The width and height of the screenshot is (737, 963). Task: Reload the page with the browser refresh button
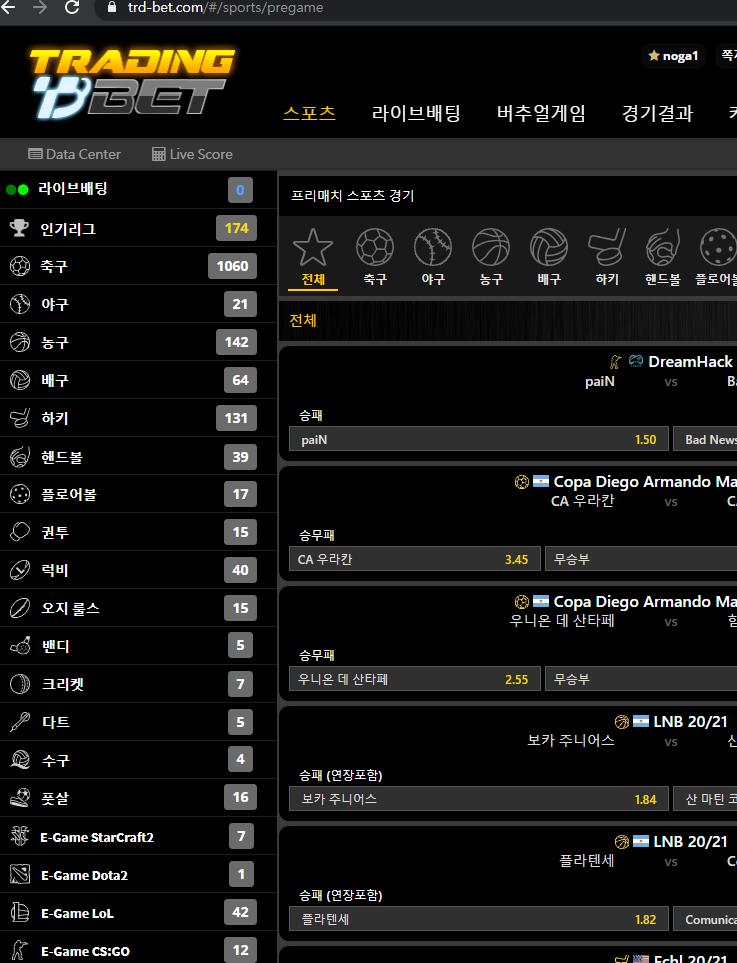(x=72, y=8)
